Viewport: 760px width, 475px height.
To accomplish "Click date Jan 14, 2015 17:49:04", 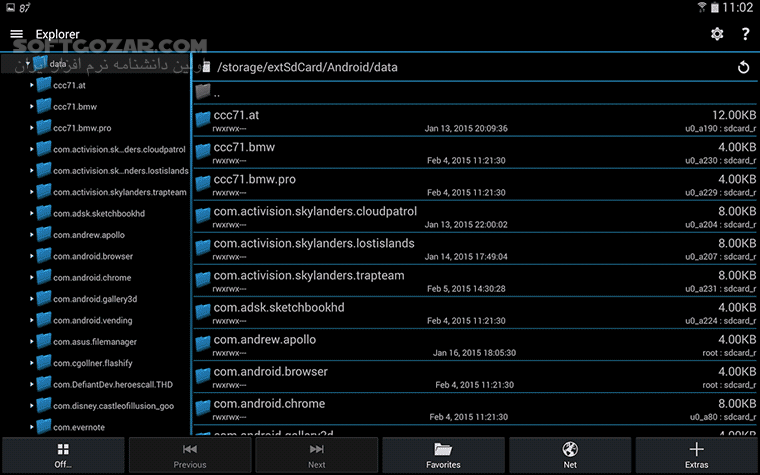I will 466,256.
